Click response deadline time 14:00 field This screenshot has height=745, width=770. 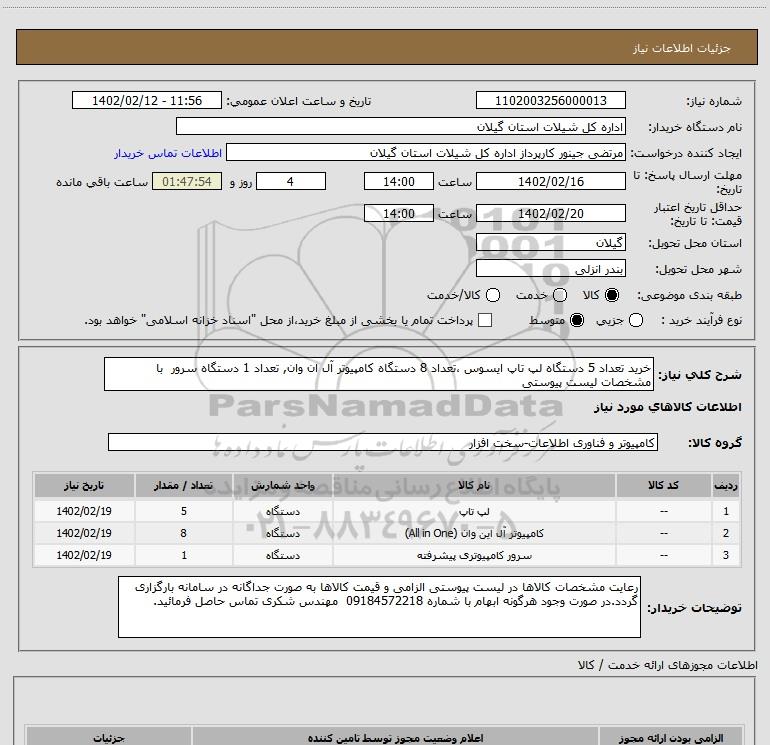pyautogui.click(x=399, y=181)
